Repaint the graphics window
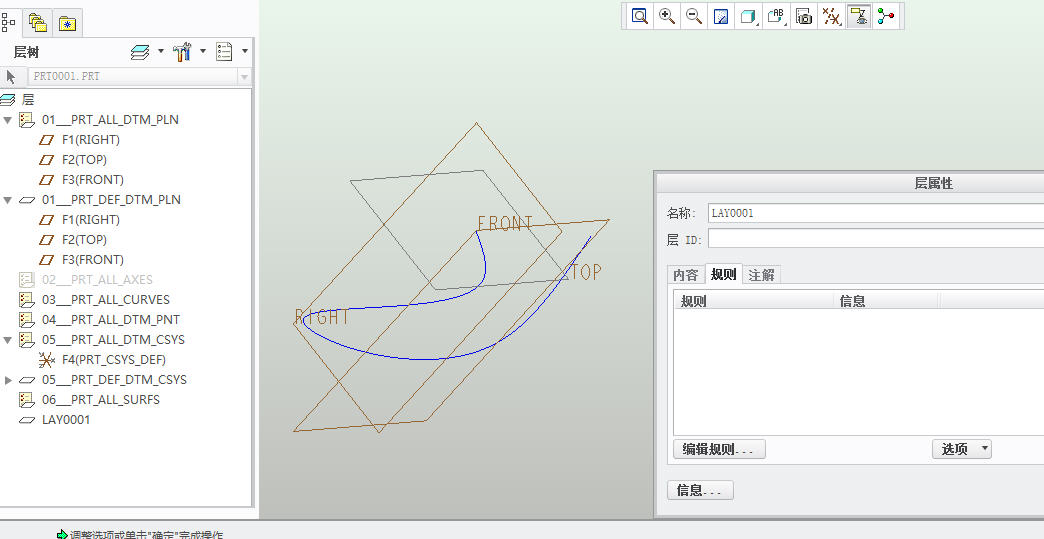 (721, 16)
